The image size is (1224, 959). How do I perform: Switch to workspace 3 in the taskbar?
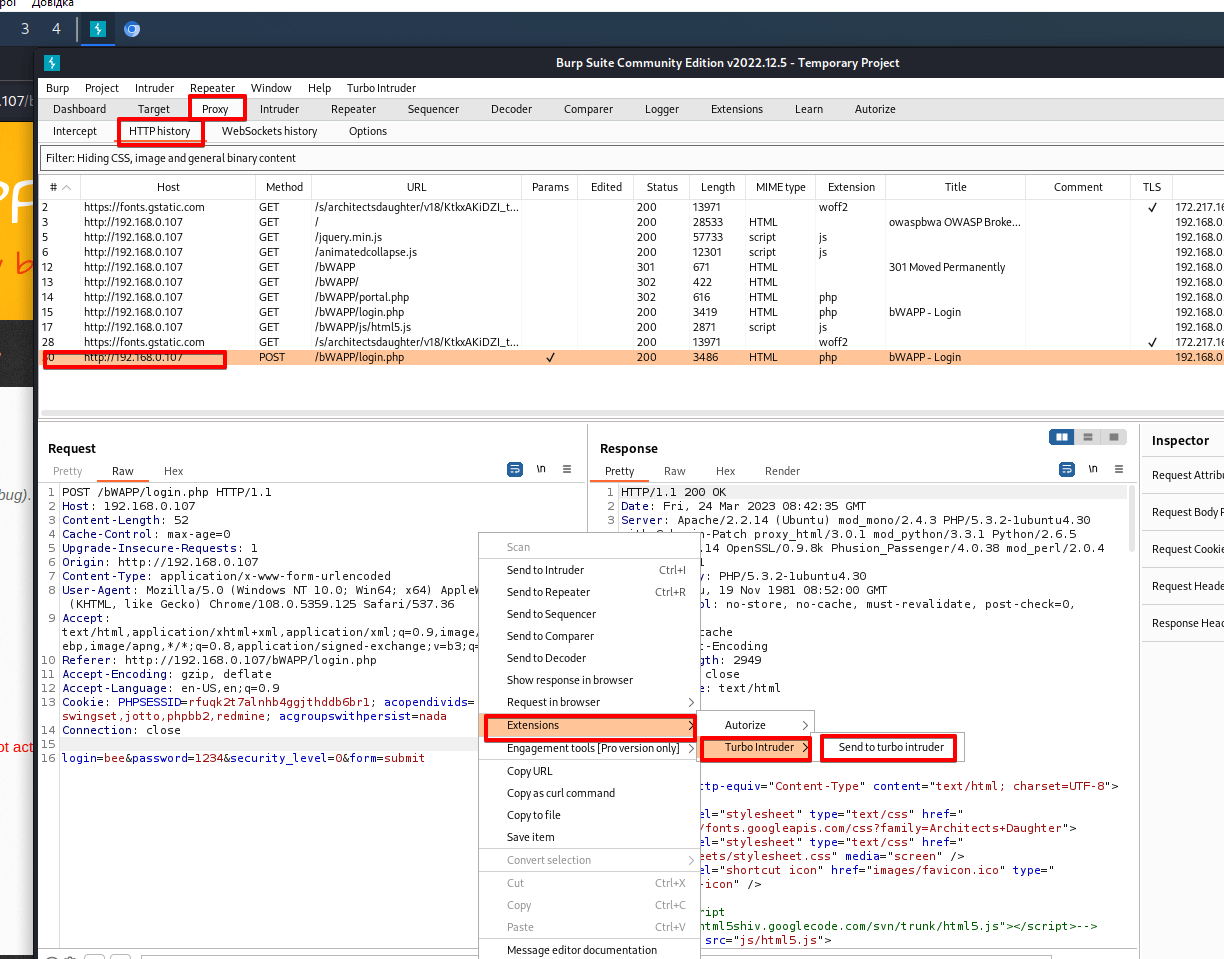(x=25, y=29)
